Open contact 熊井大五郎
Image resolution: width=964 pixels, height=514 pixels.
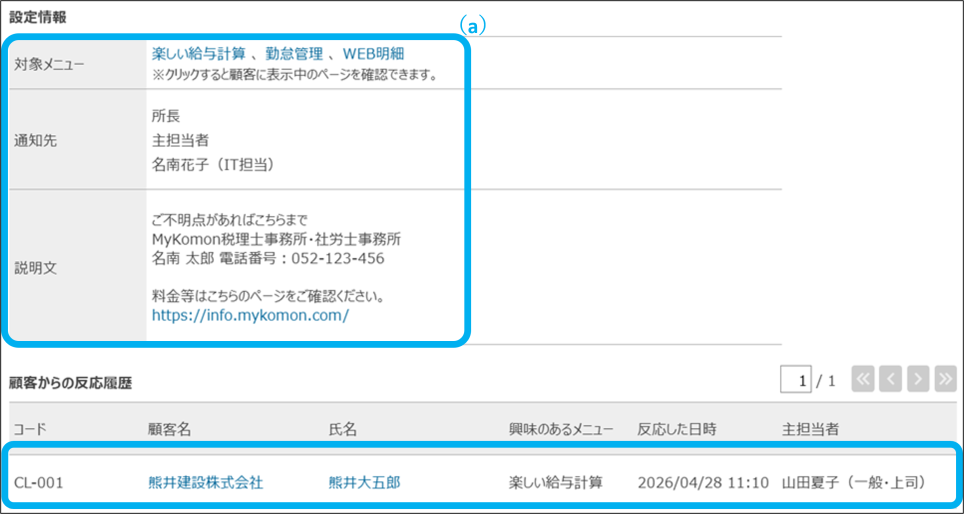pyautogui.click(x=365, y=483)
